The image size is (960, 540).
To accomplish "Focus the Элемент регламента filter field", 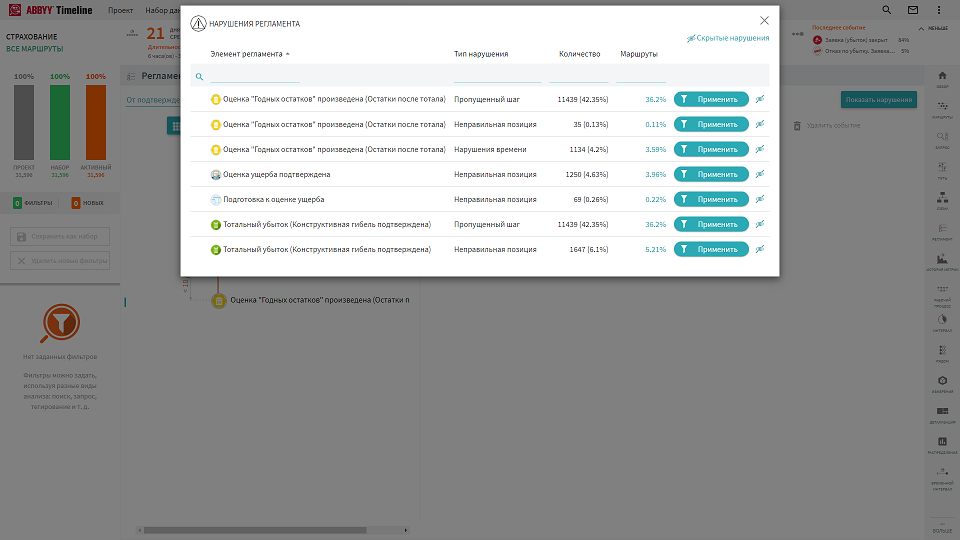I will [x=255, y=76].
